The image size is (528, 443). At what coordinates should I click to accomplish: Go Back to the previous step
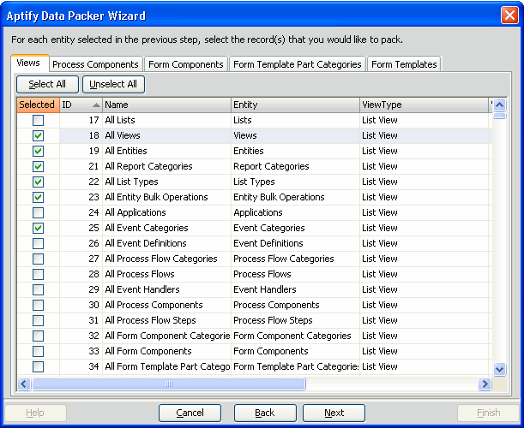265,413
